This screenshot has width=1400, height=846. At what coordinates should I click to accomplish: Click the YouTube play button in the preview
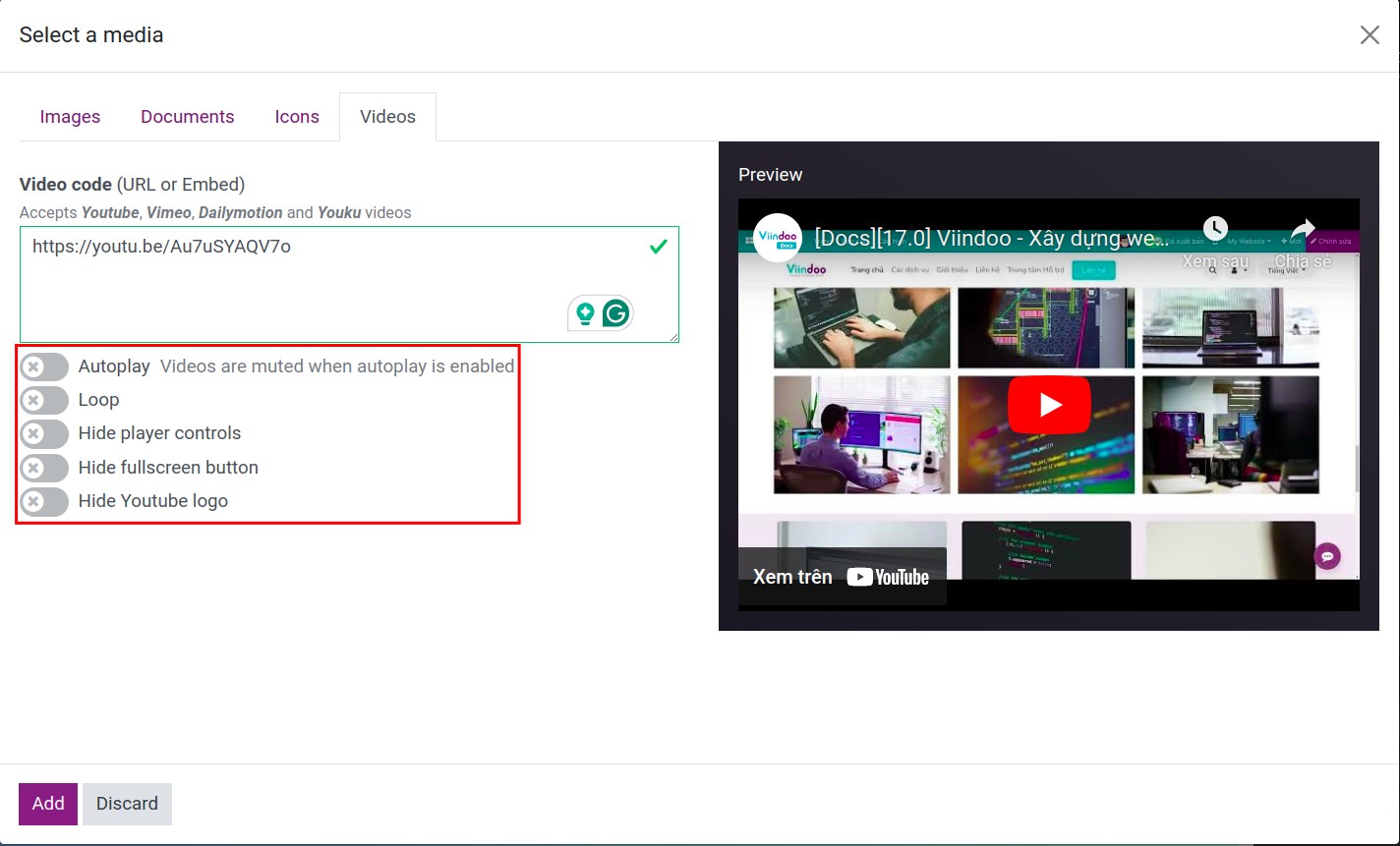click(1049, 403)
